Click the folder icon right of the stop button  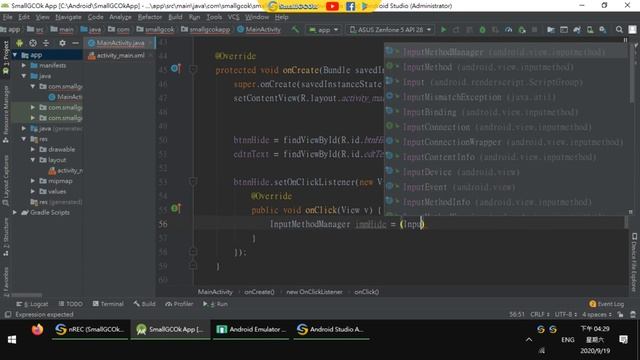click(551, 30)
